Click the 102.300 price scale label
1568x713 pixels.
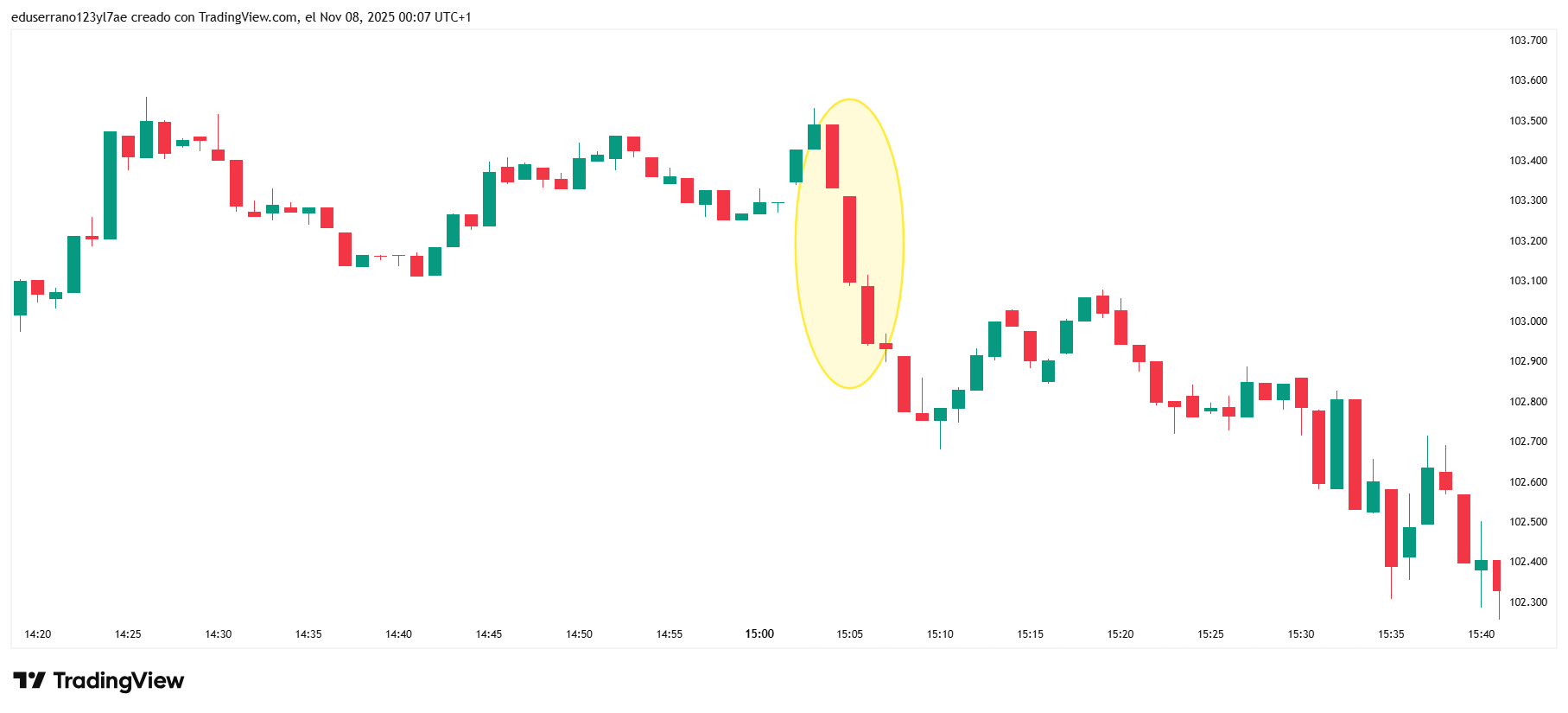point(1527,602)
